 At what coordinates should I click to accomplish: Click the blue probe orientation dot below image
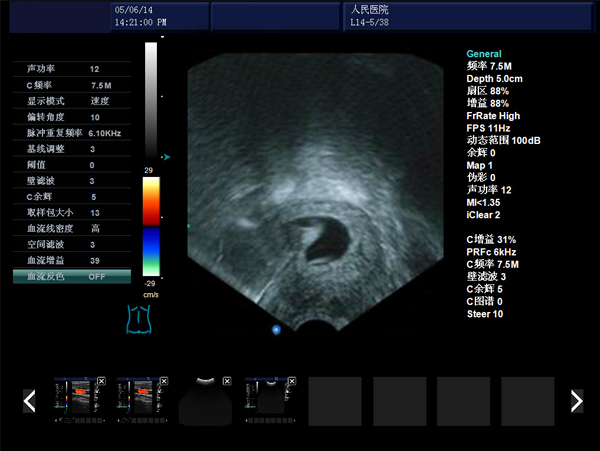point(276,329)
